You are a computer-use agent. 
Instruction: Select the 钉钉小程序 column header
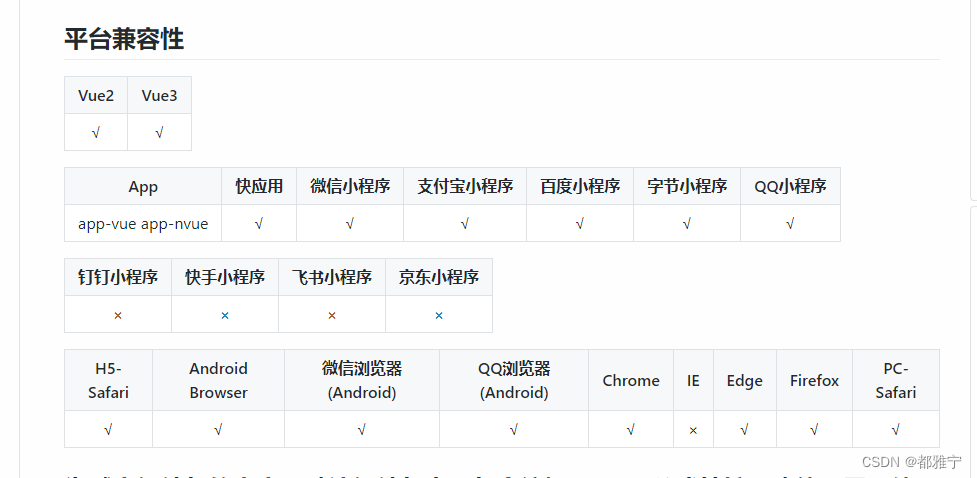118,277
